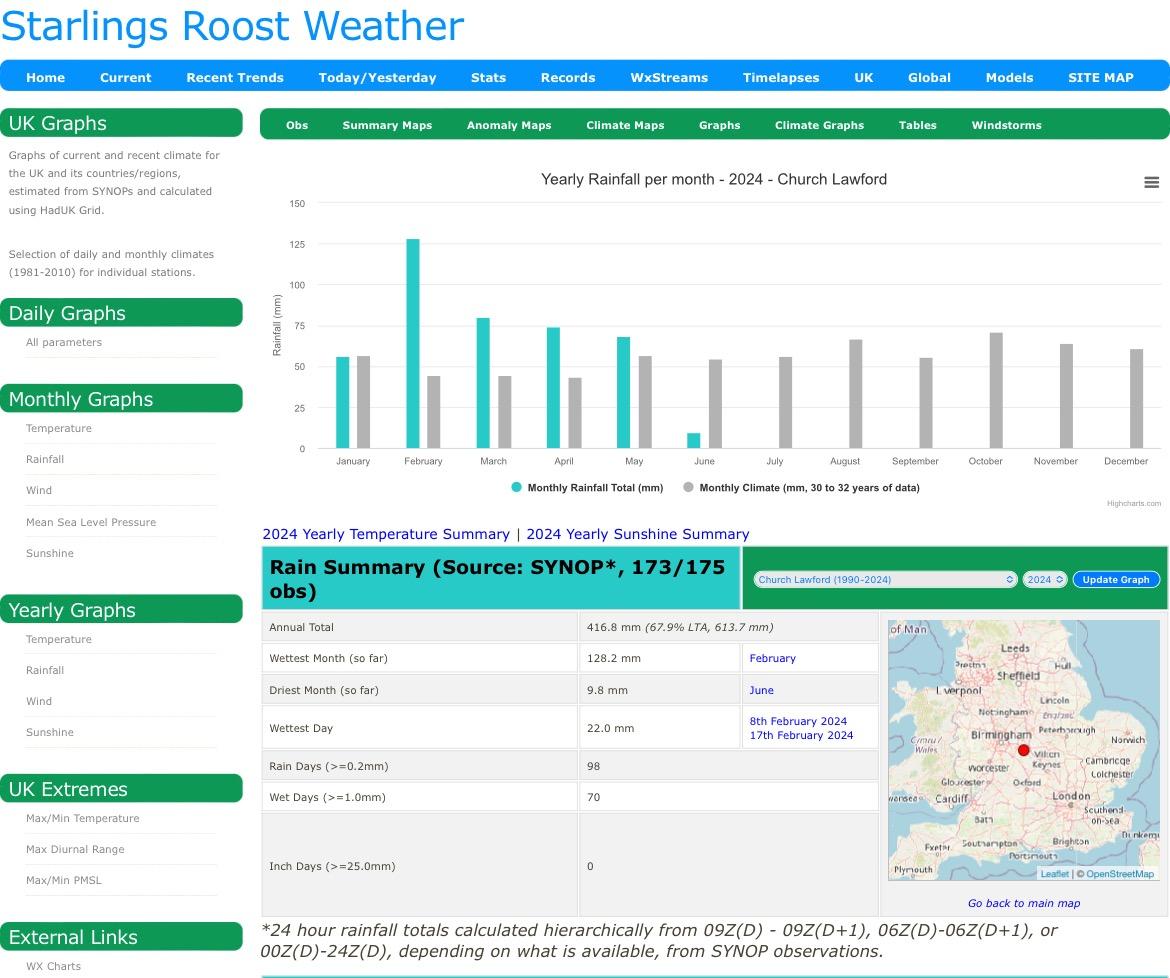Open Sunshine under Yearly Graphs
The height and width of the screenshot is (978, 1170).
(49, 733)
